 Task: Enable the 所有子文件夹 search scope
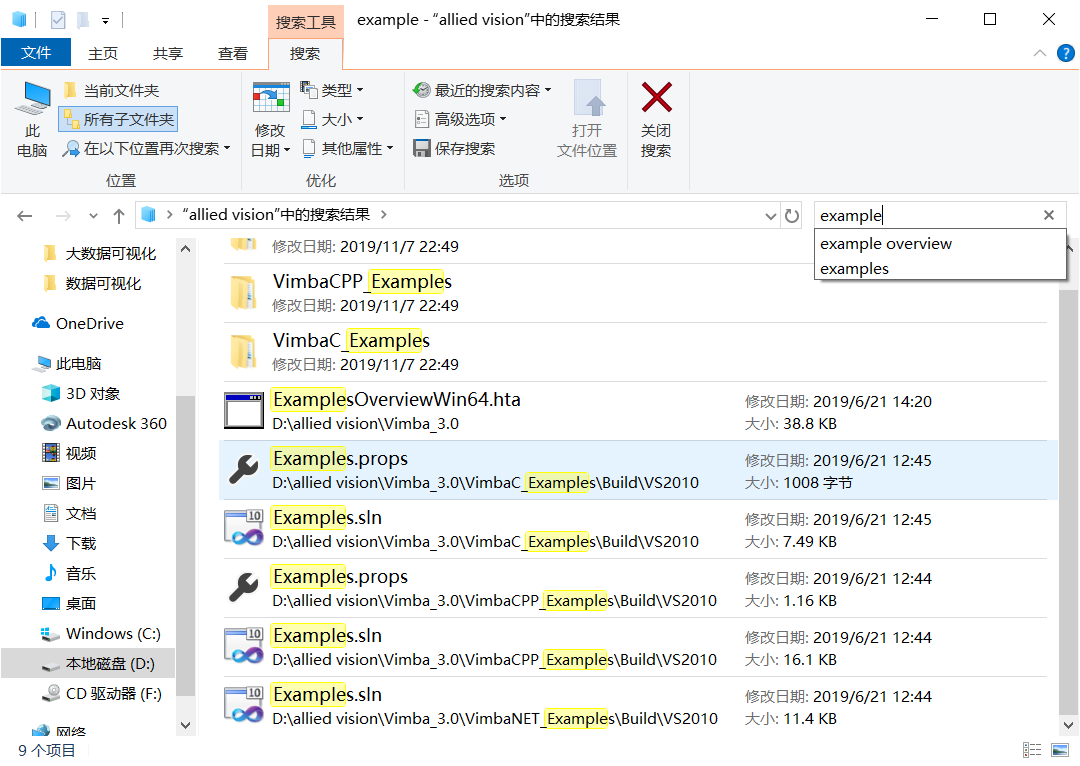click(117, 118)
